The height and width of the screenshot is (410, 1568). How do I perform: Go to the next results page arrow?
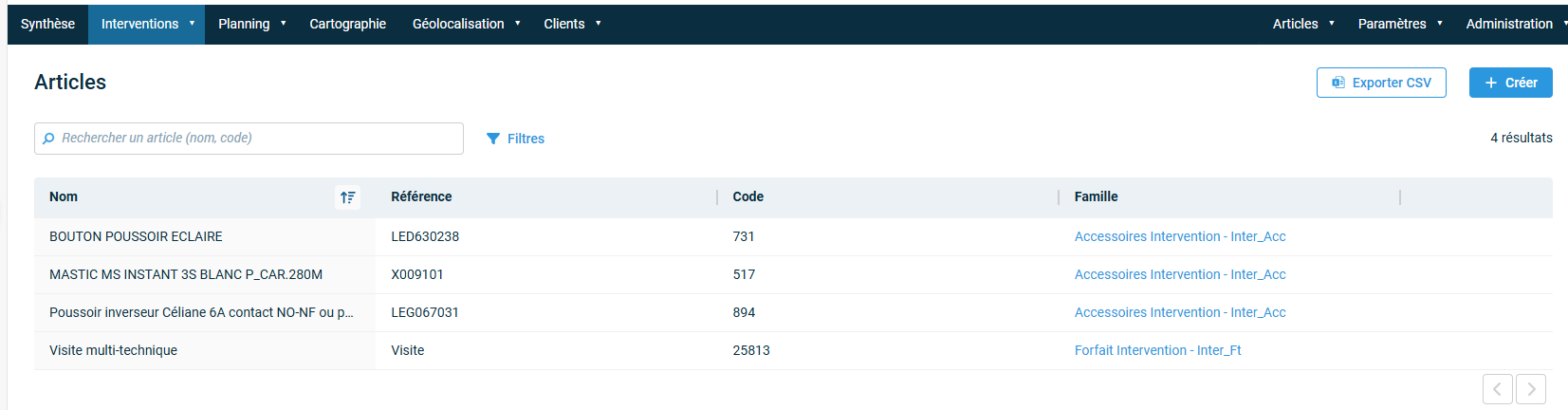click(x=1531, y=389)
